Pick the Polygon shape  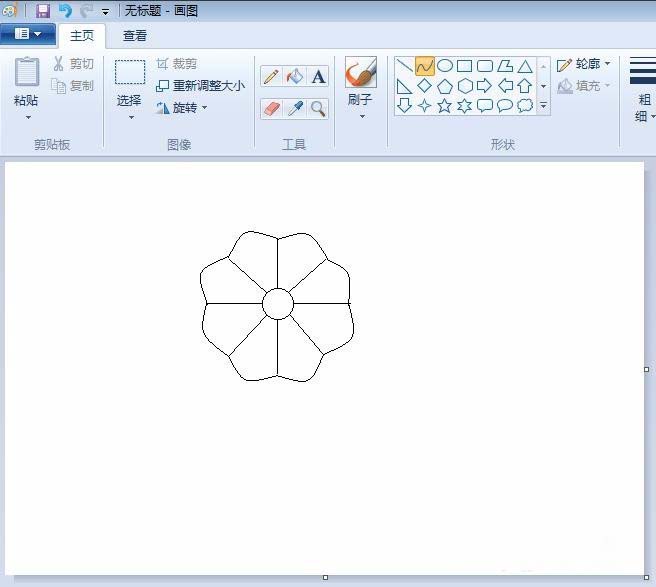(505, 66)
